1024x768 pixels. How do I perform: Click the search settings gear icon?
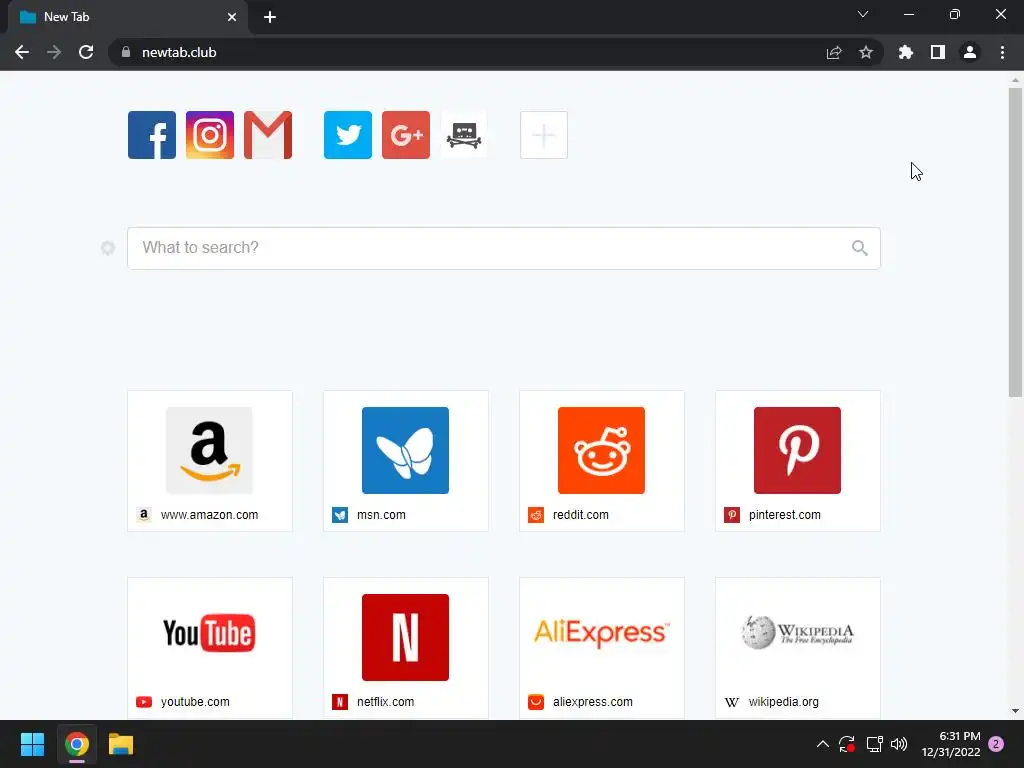pos(108,248)
